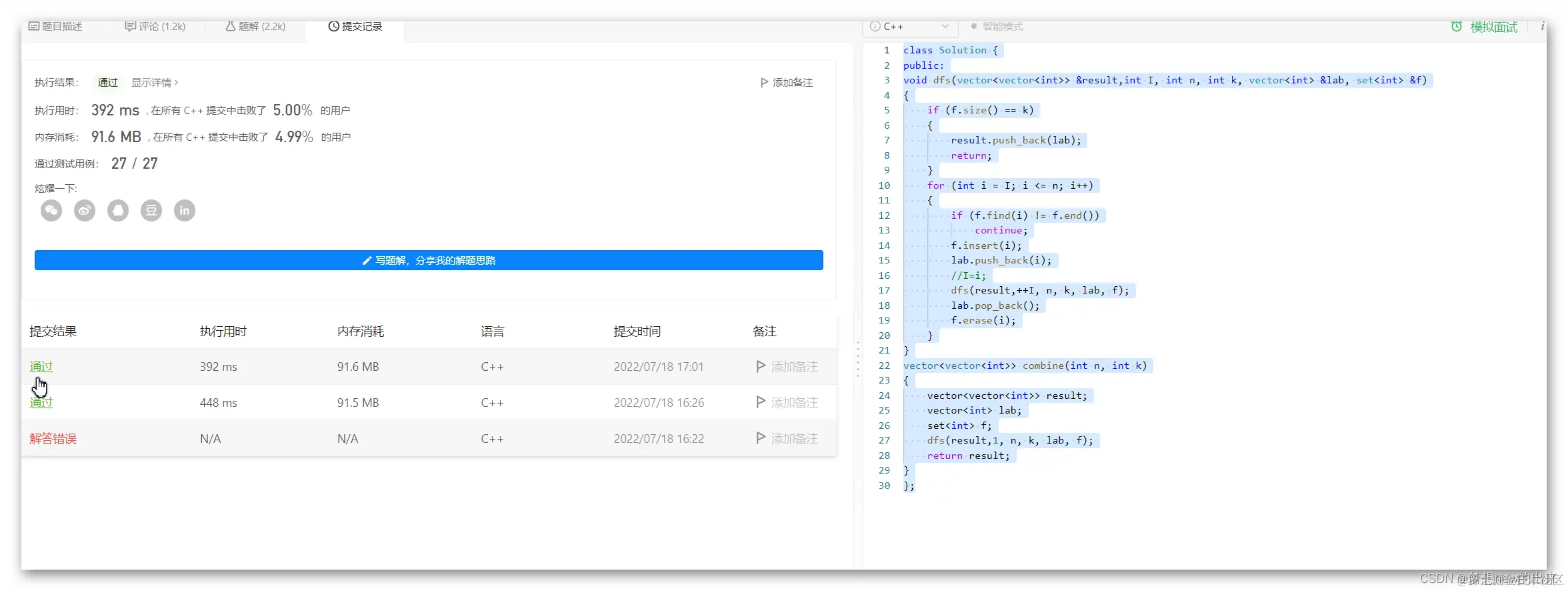
Task: Click note flag icon in 解答错误 row
Action: click(x=761, y=438)
